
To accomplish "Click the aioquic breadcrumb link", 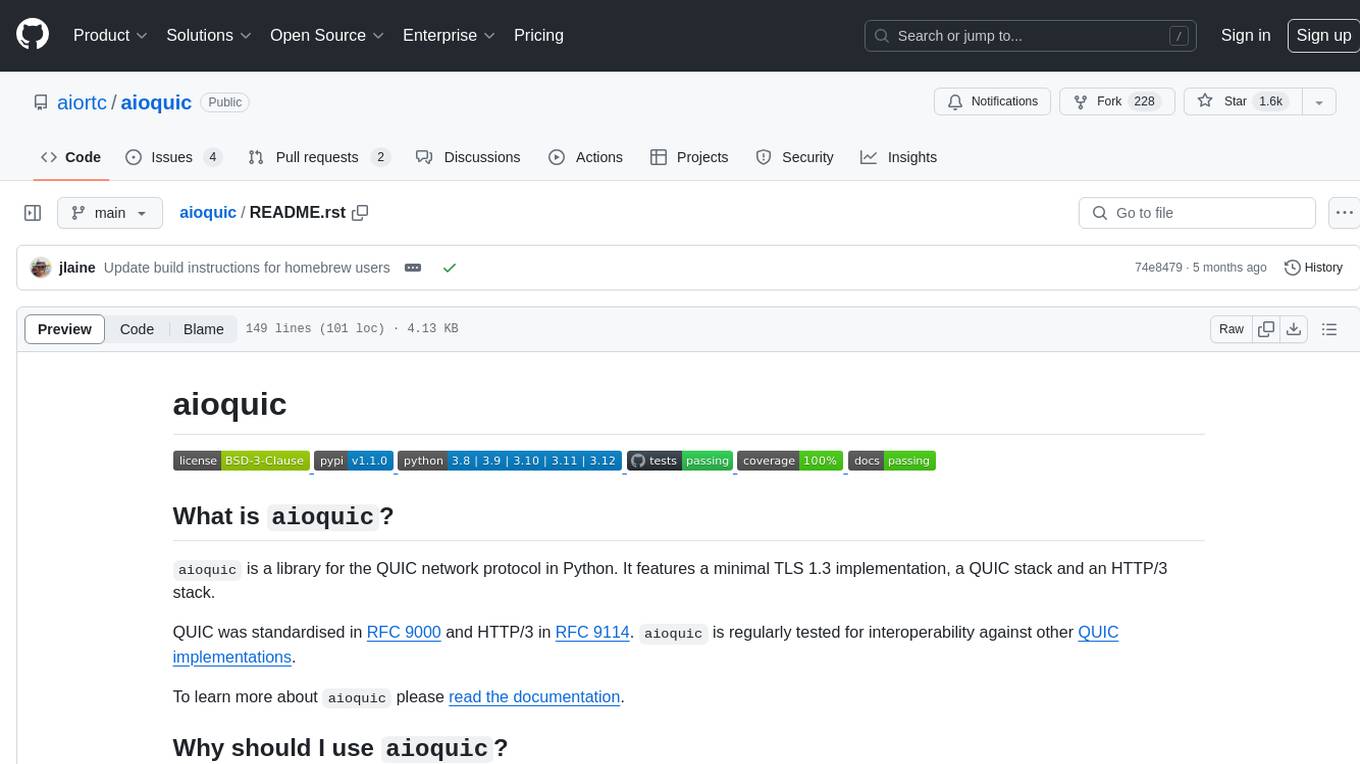I will (x=208, y=212).
